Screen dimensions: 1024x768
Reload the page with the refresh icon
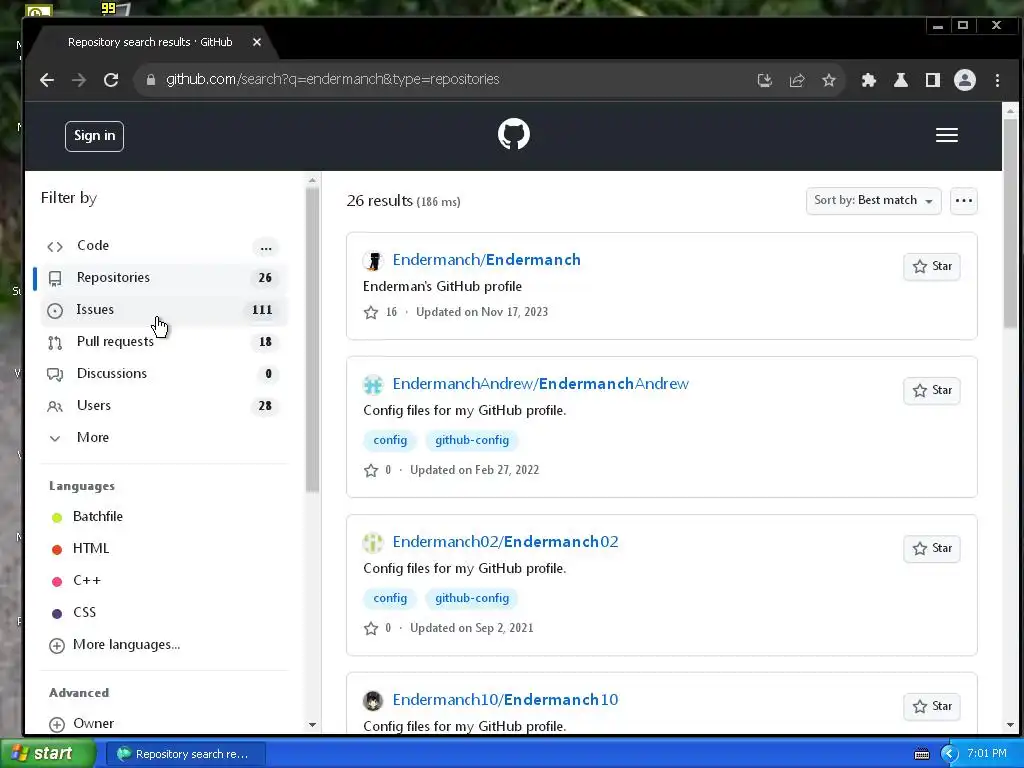tap(111, 80)
